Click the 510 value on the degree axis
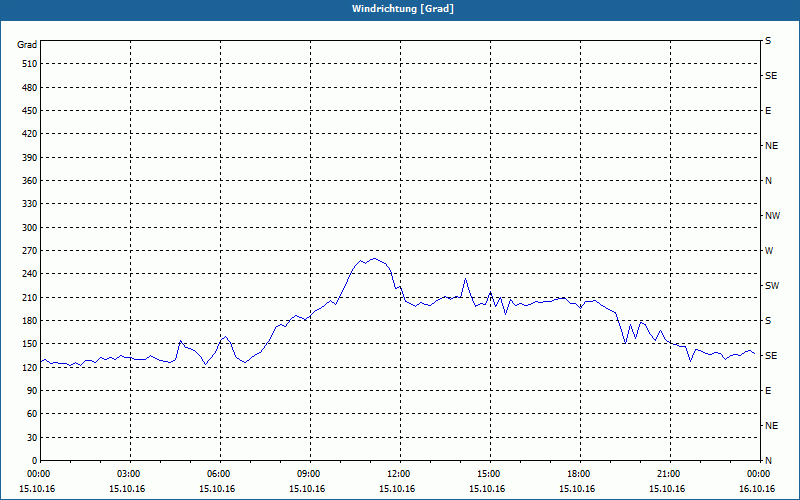This screenshot has height=500, width=800. click(x=29, y=64)
